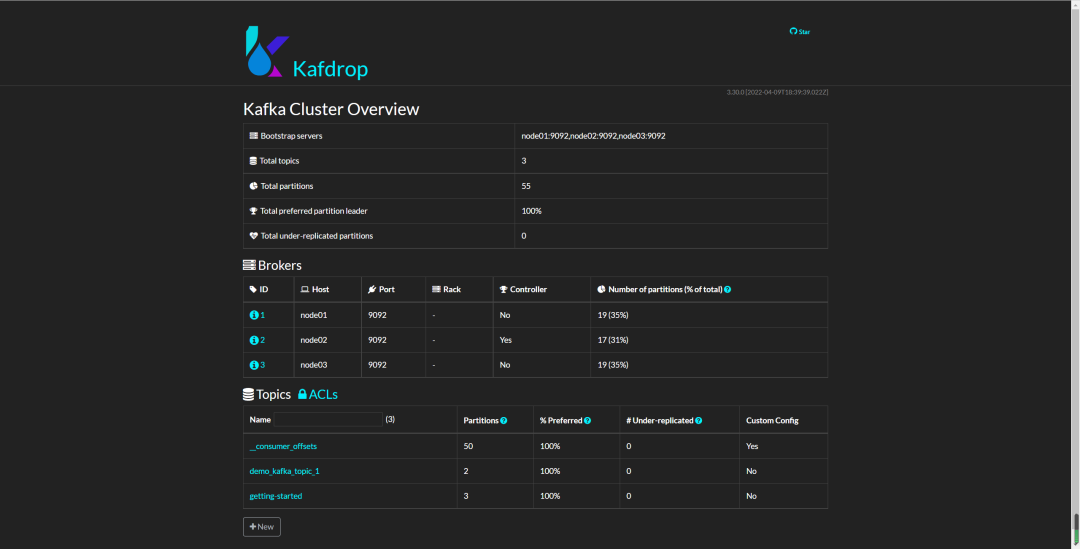Open the getting-started topic
The height and width of the screenshot is (549, 1080).
[276, 496]
